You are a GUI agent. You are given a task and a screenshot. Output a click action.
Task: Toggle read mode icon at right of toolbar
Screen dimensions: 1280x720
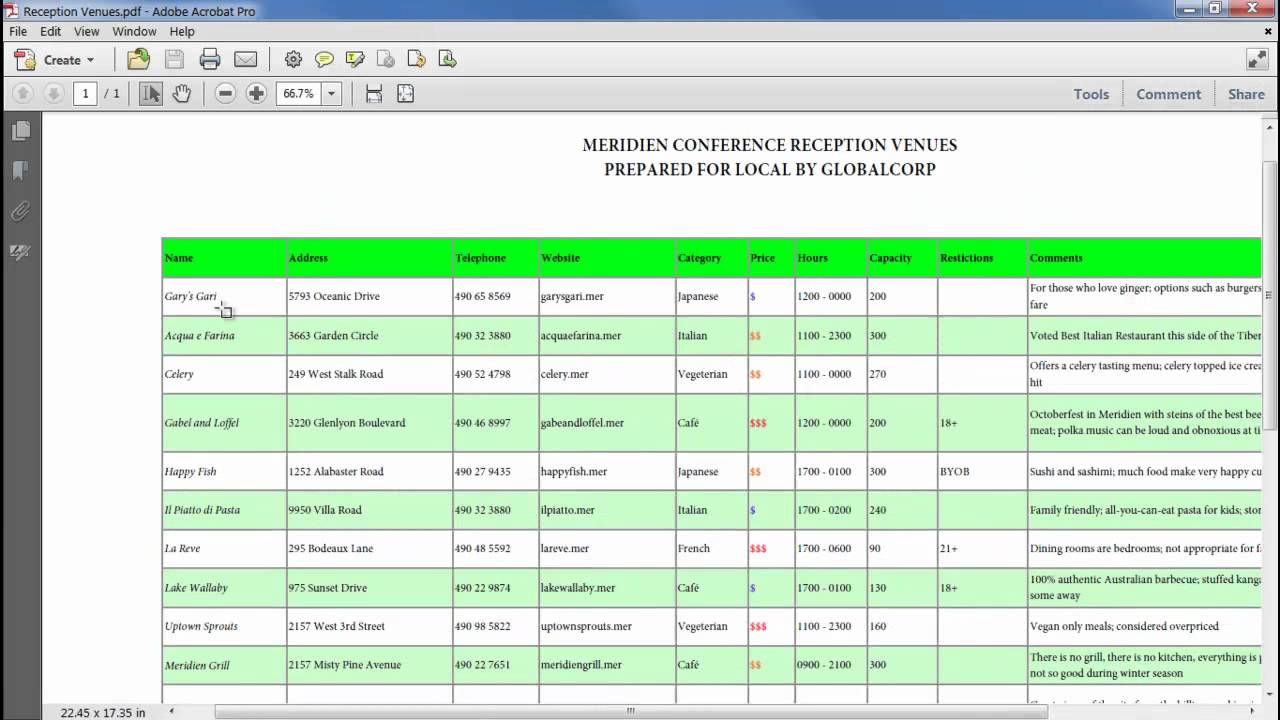click(1257, 60)
